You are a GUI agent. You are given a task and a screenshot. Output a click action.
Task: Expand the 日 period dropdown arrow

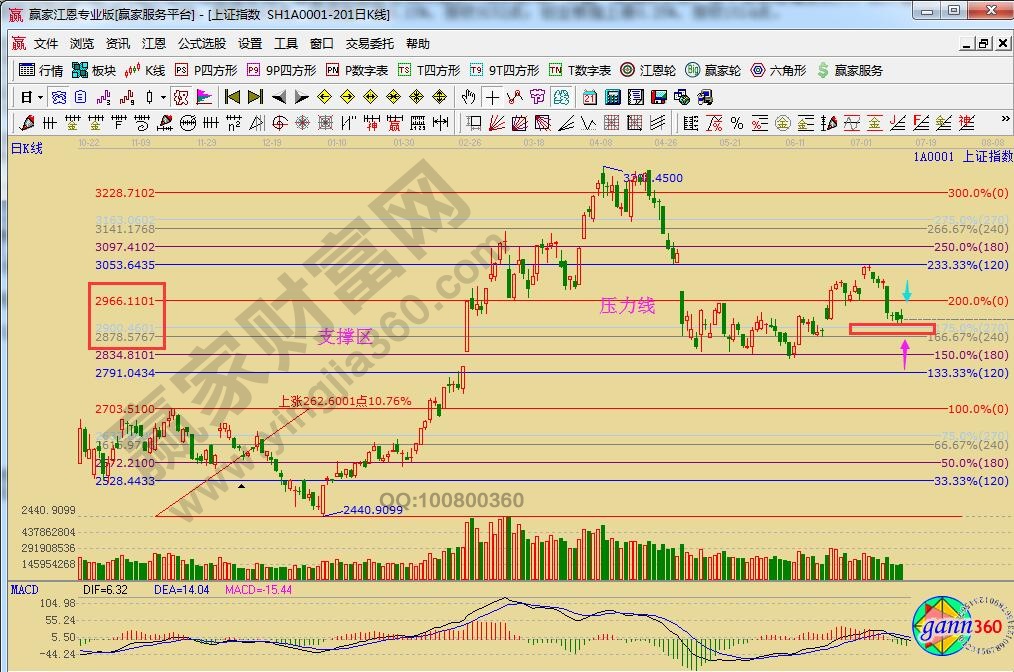[x=40, y=97]
